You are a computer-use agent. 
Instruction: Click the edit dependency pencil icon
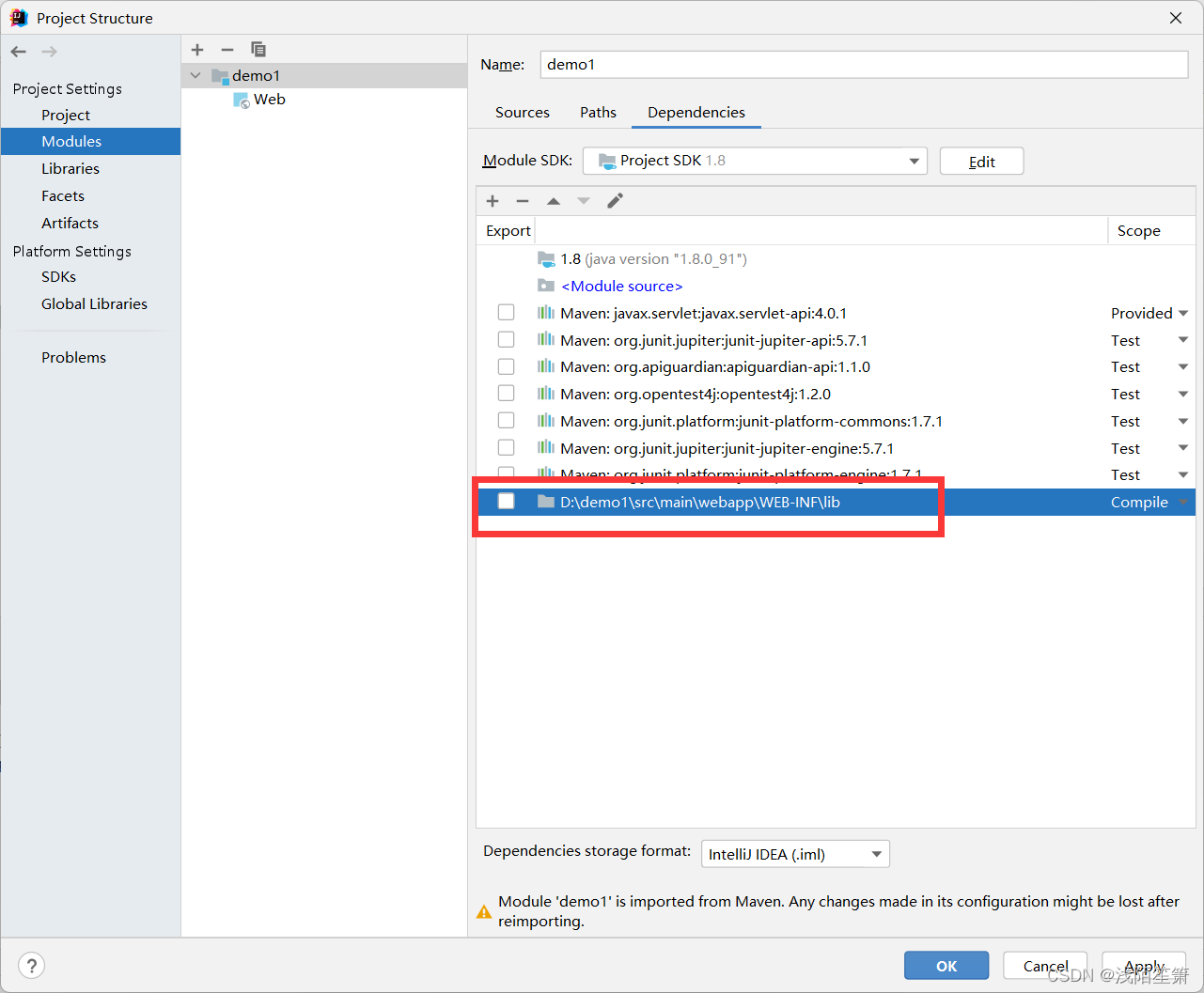click(x=615, y=200)
